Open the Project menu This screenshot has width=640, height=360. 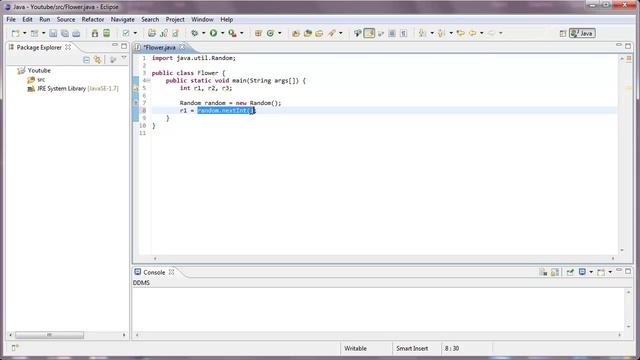coord(175,19)
